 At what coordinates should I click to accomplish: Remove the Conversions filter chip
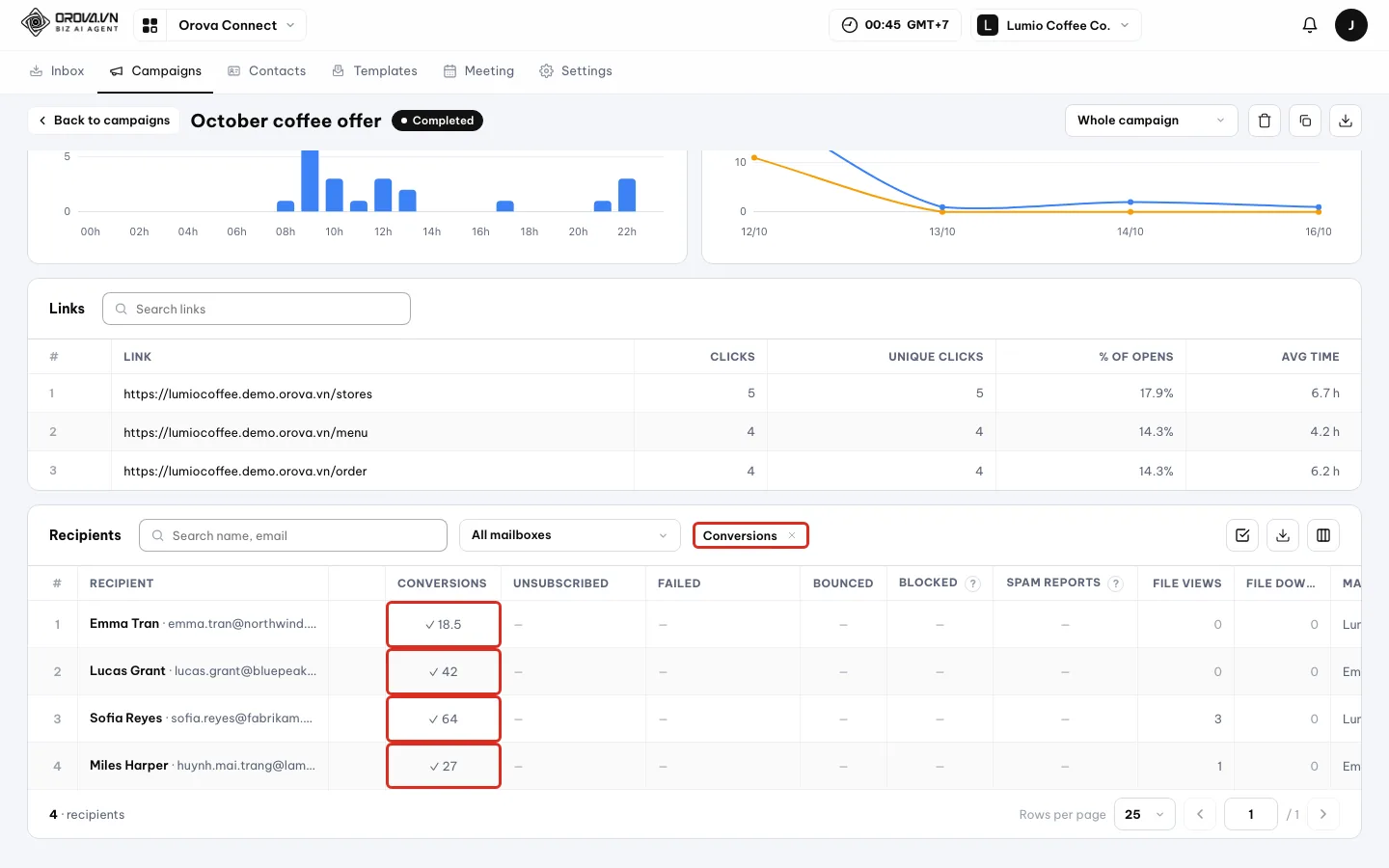pos(792,535)
